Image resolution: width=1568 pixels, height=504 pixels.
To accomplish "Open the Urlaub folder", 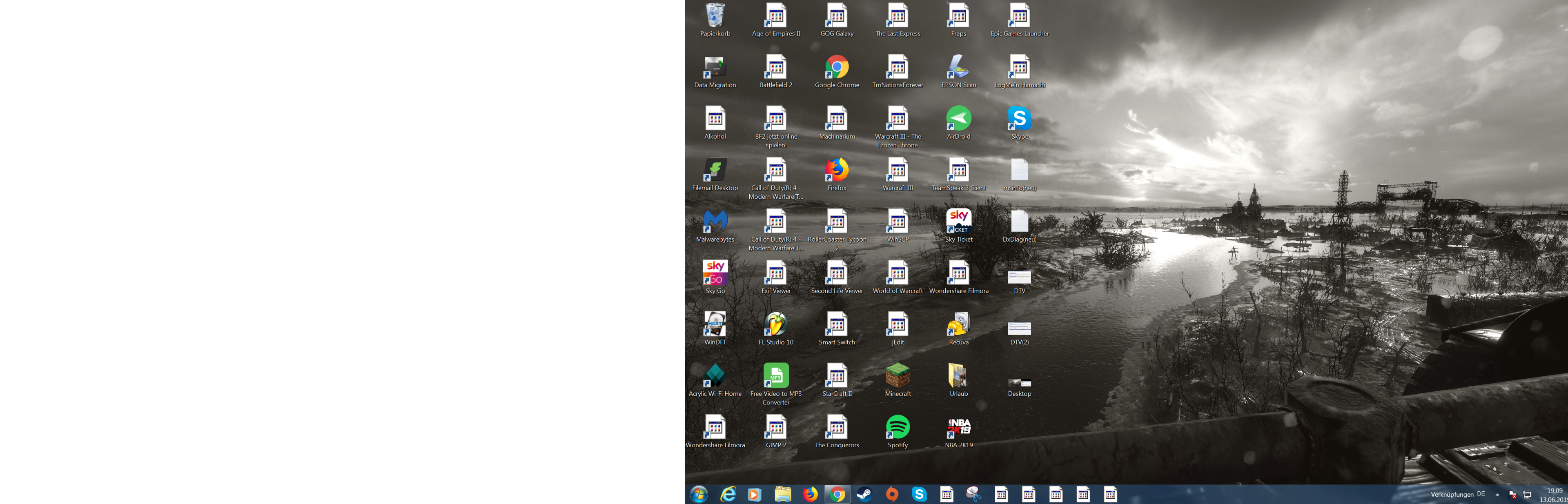I will coord(959,375).
